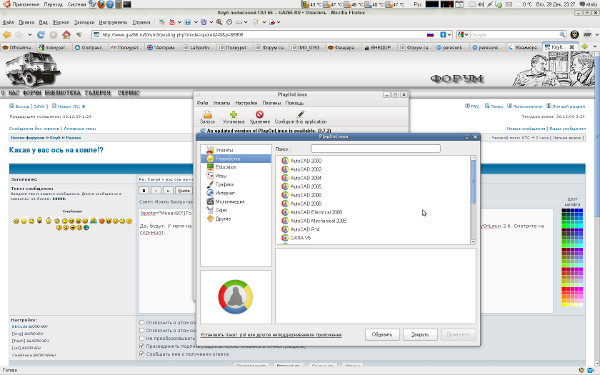
Task: Select the Разработка category
Action: (236, 158)
